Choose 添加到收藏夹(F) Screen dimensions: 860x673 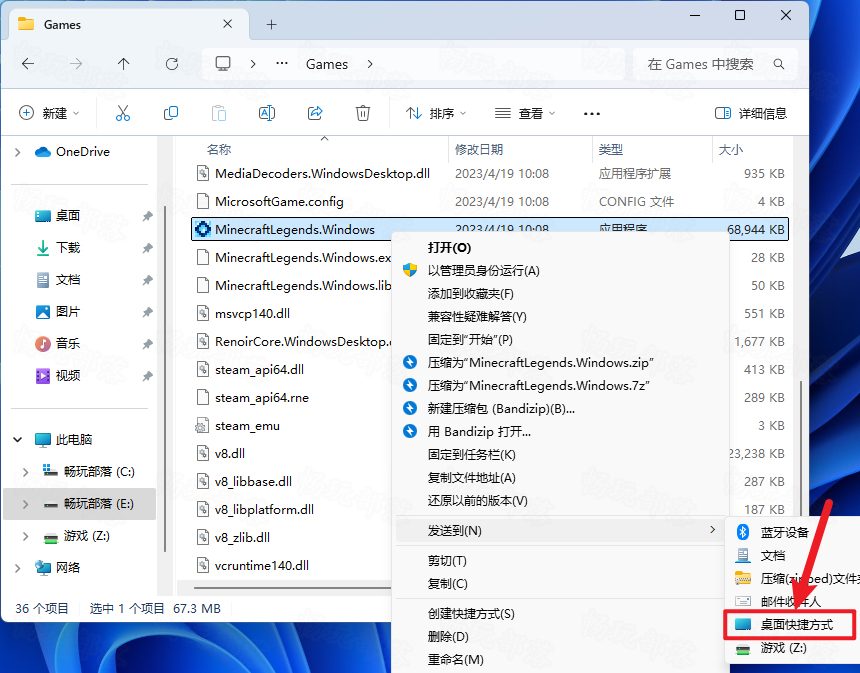click(562, 293)
